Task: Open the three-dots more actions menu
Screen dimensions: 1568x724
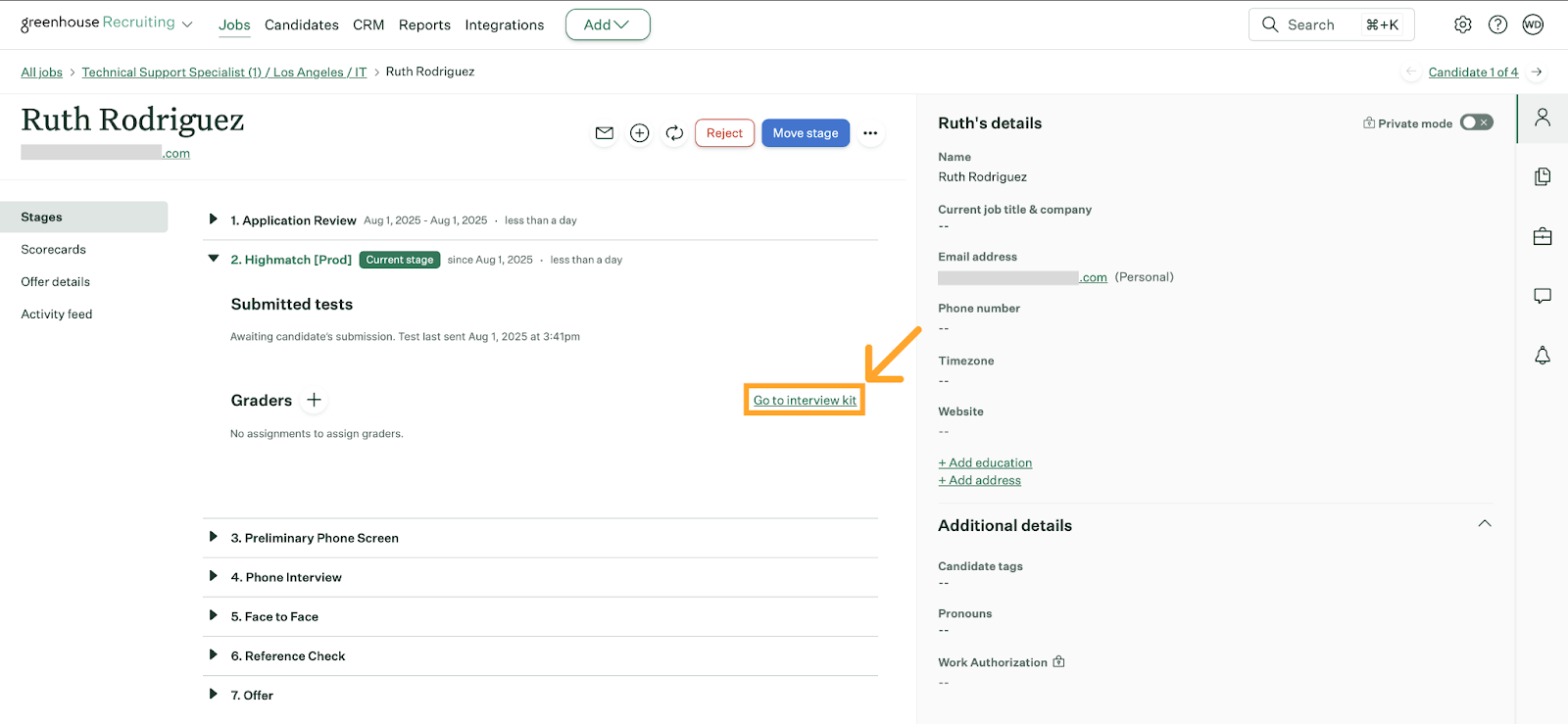Action: coord(869,133)
